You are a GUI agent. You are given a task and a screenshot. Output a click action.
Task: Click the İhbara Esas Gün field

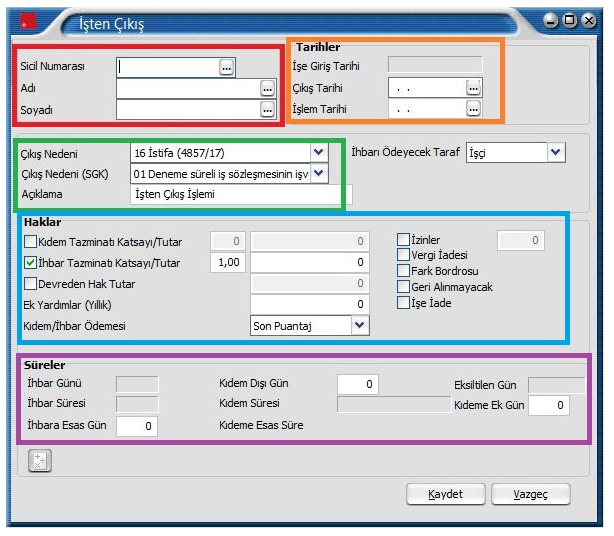[137, 426]
